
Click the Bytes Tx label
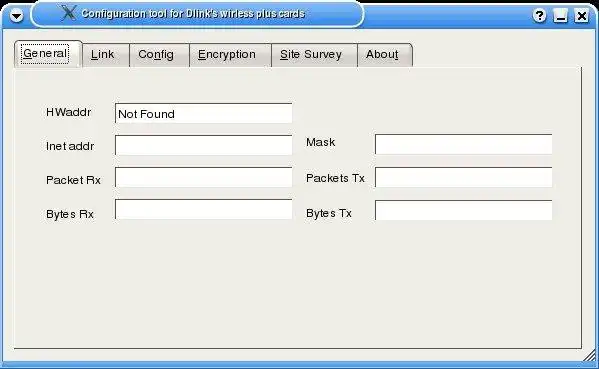[329, 213]
